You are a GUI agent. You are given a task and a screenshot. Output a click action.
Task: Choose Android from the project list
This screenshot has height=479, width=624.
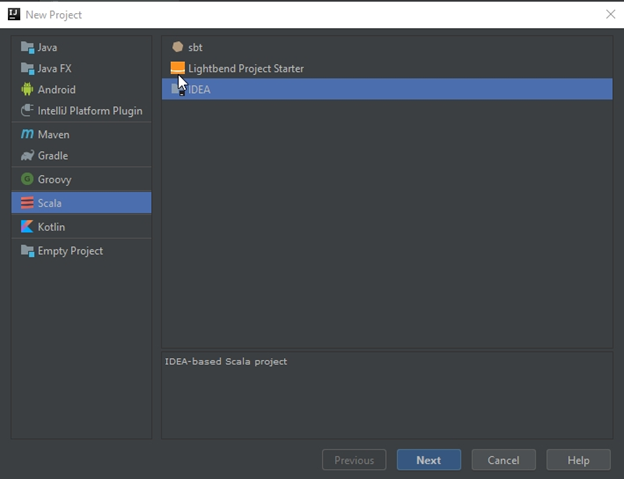(x=81, y=90)
